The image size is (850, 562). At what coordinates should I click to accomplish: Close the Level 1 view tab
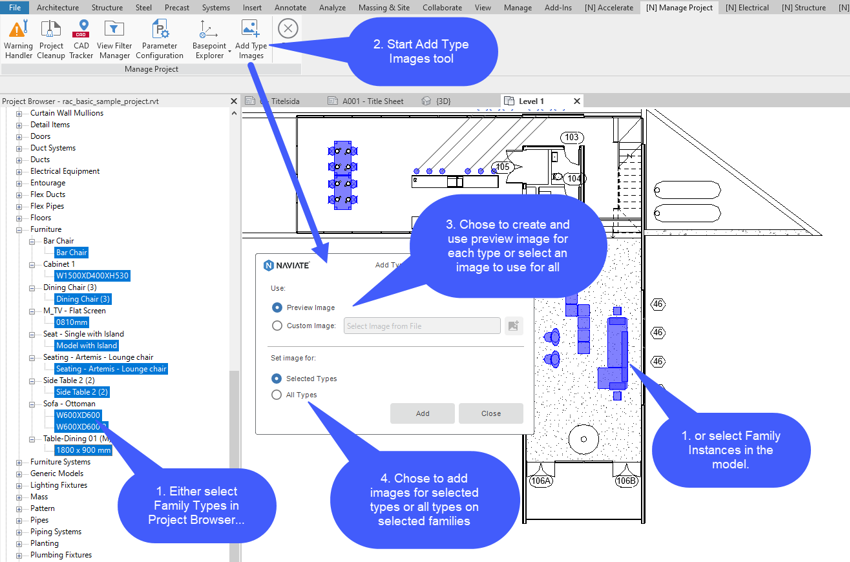click(x=577, y=101)
